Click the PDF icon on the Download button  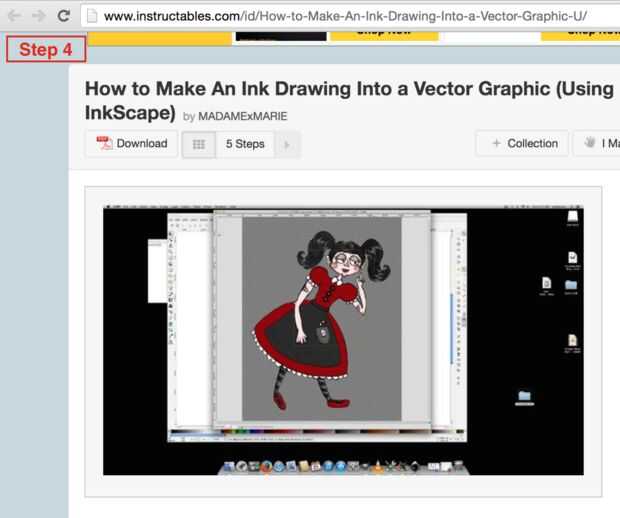(104, 143)
